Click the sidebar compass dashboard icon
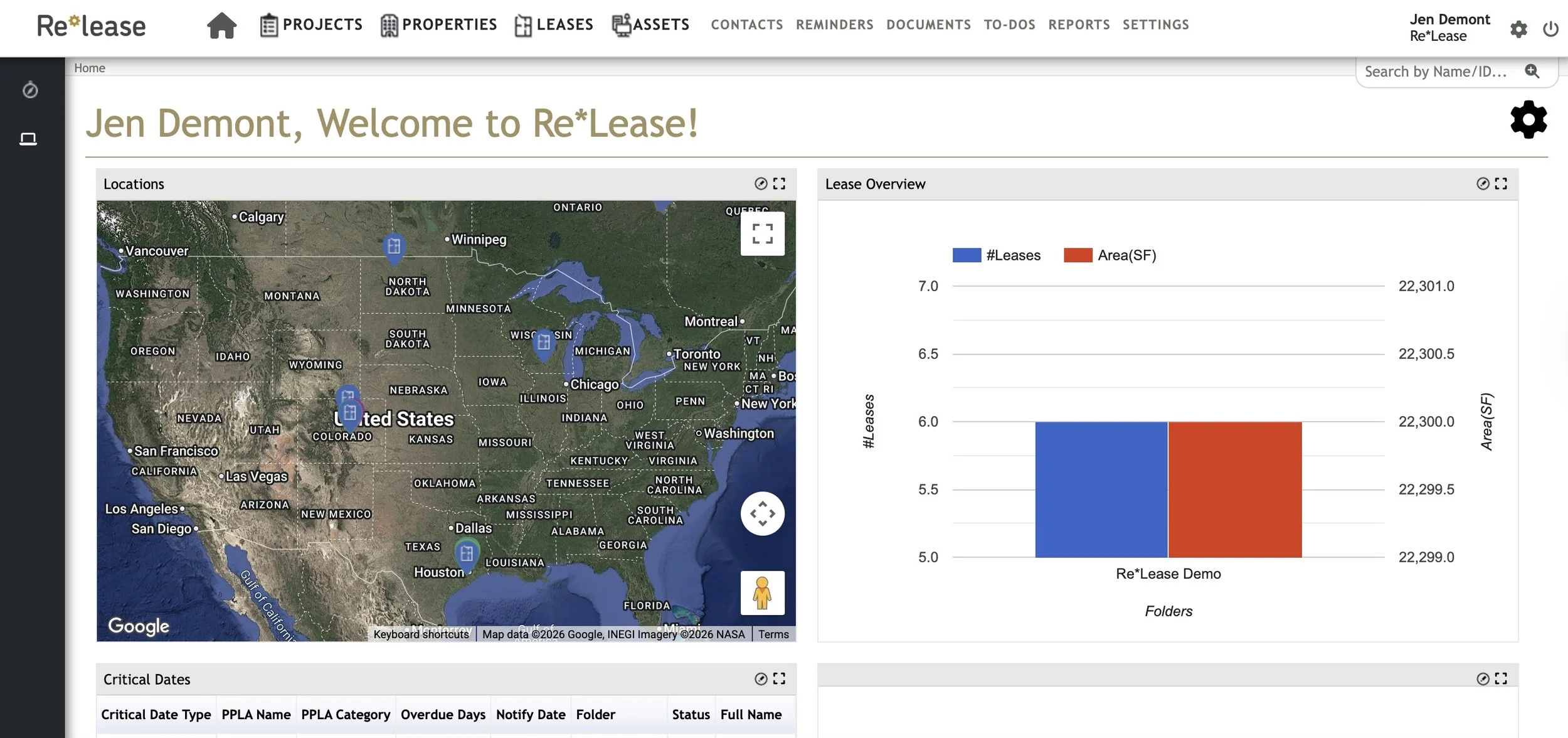Screen dimensions: 1568x738 30,90
